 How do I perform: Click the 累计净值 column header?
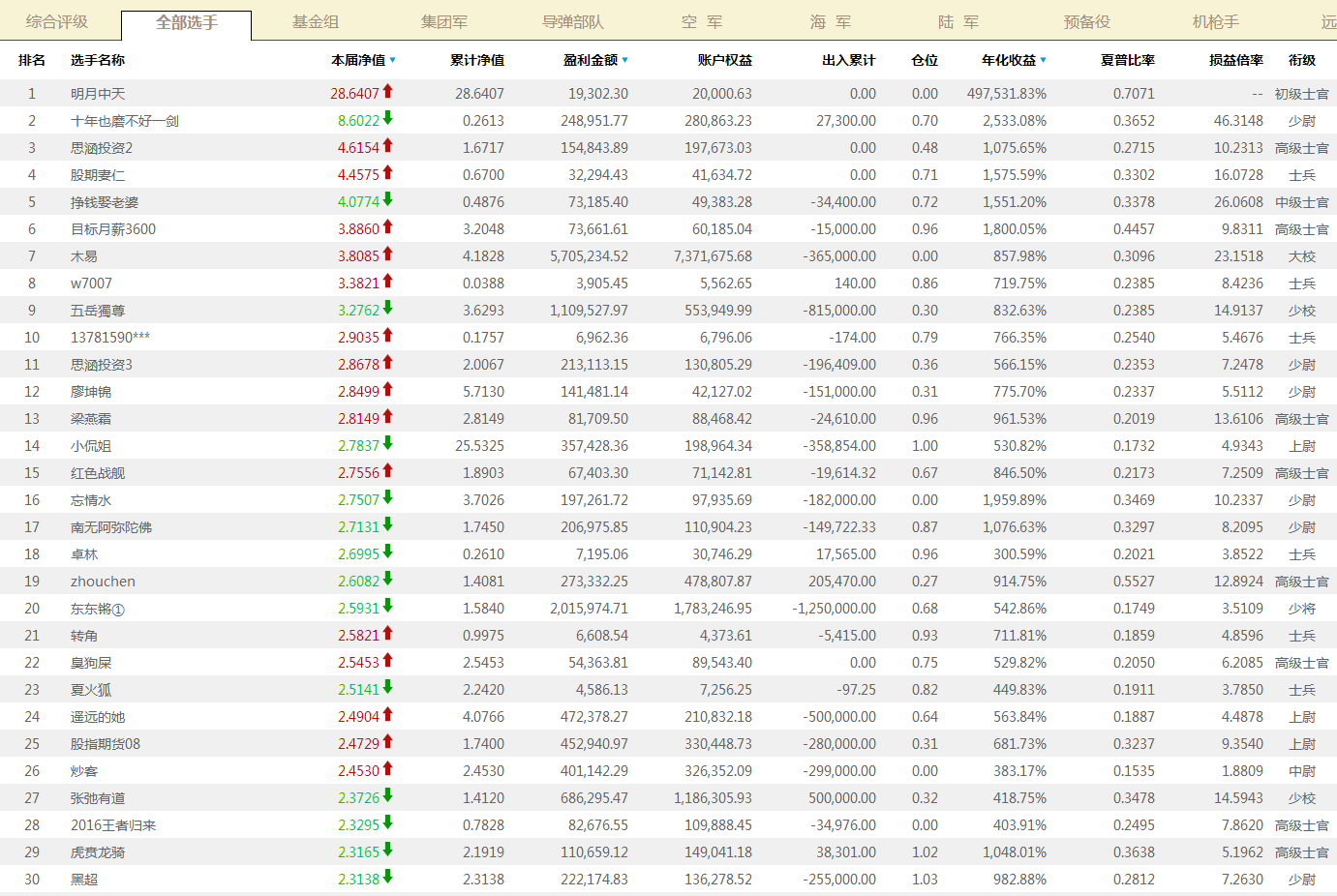click(x=477, y=60)
